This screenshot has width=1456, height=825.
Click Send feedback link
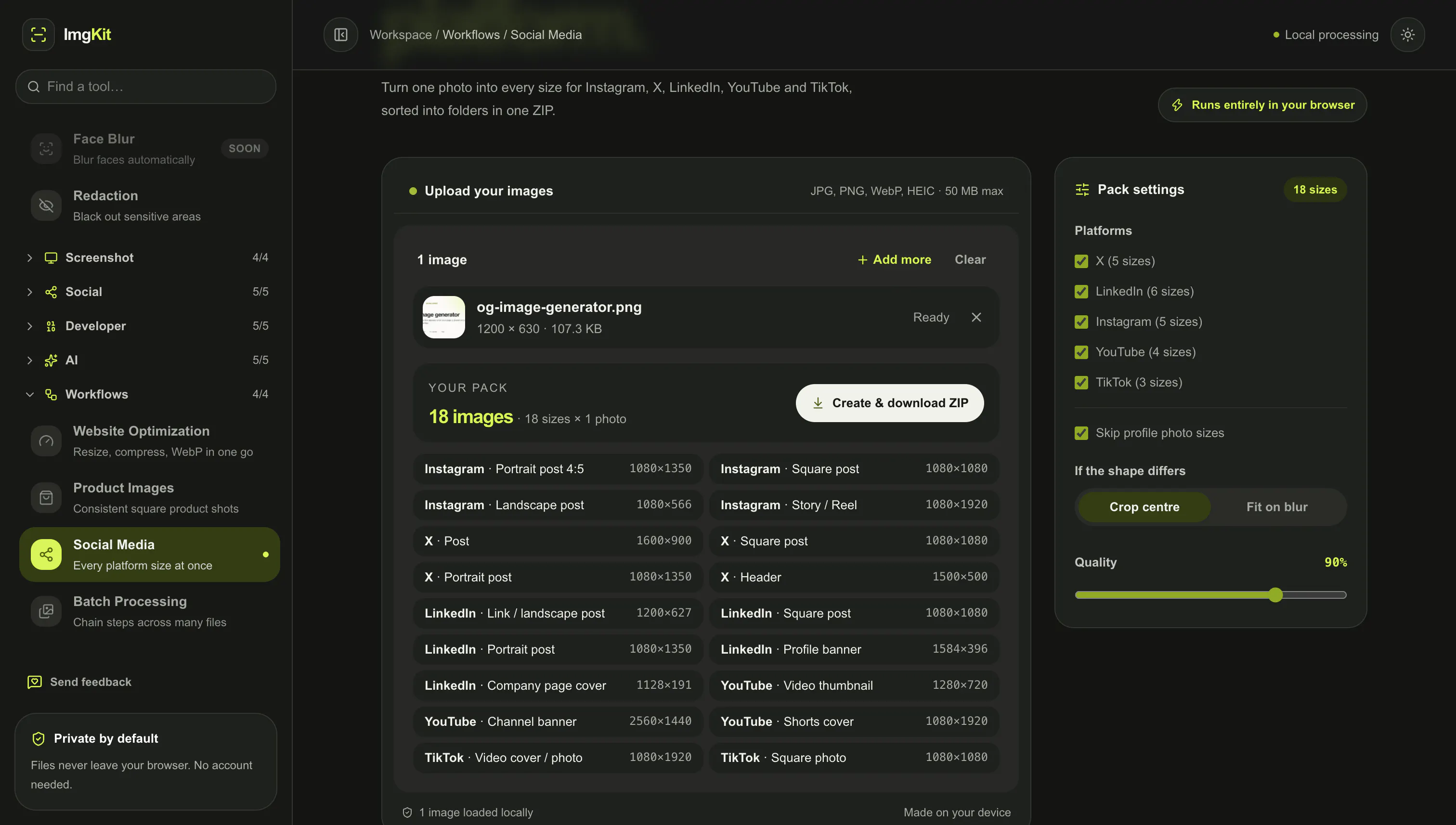click(x=80, y=682)
